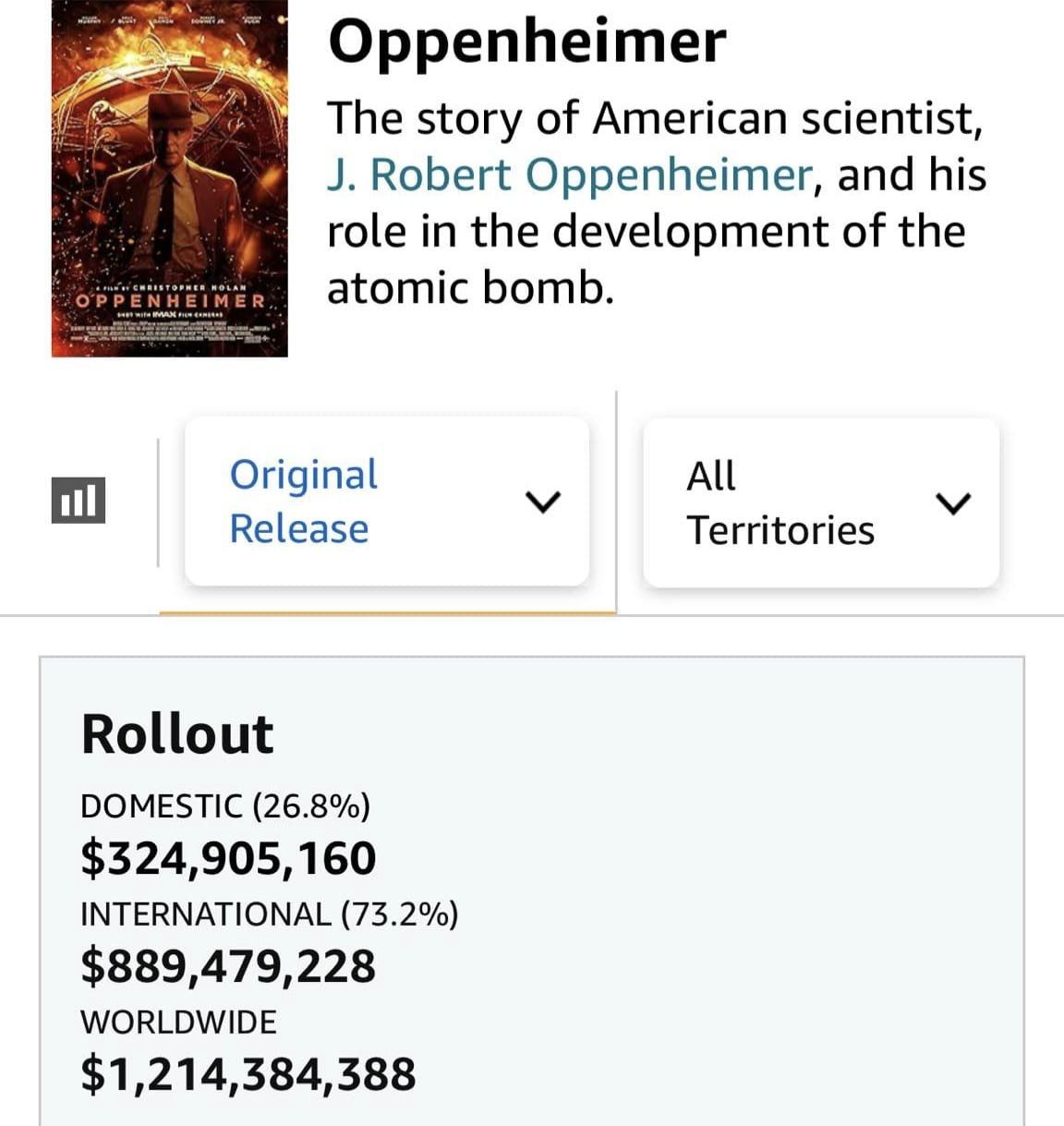Click the international gross $889,479,228
Viewport: 1064px width, 1126px height.
pyautogui.click(x=228, y=966)
